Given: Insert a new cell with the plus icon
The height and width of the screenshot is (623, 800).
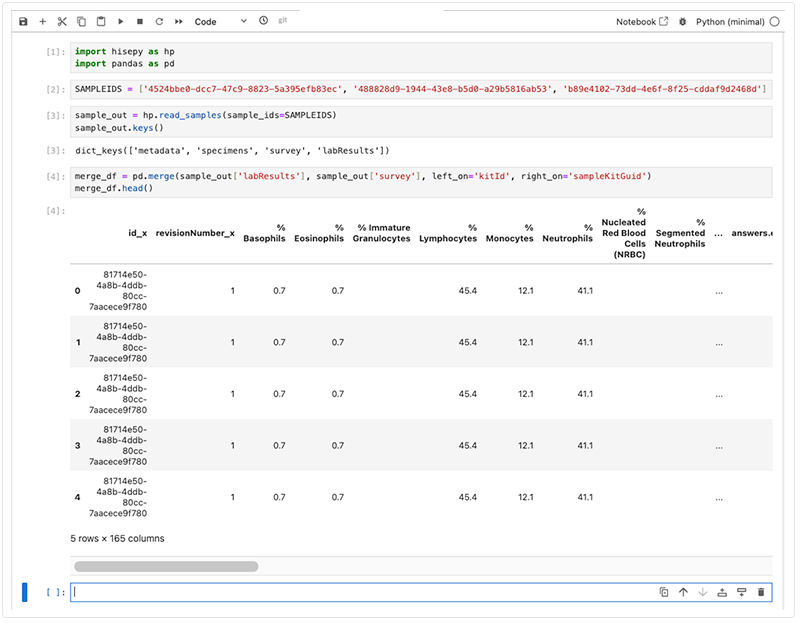Looking at the screenshot, I should coord(42,21).
